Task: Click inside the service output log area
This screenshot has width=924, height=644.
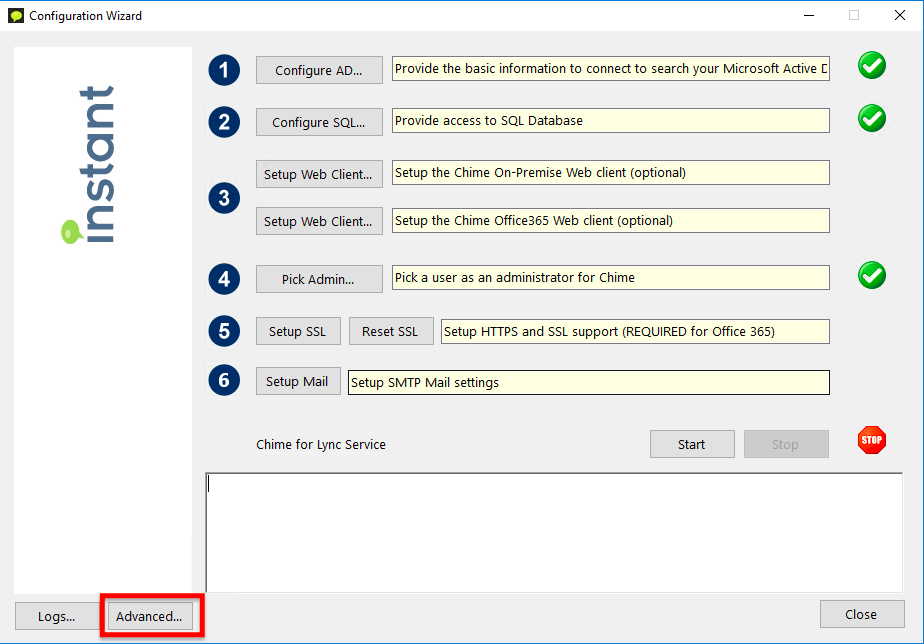Action: pos(554,533)
